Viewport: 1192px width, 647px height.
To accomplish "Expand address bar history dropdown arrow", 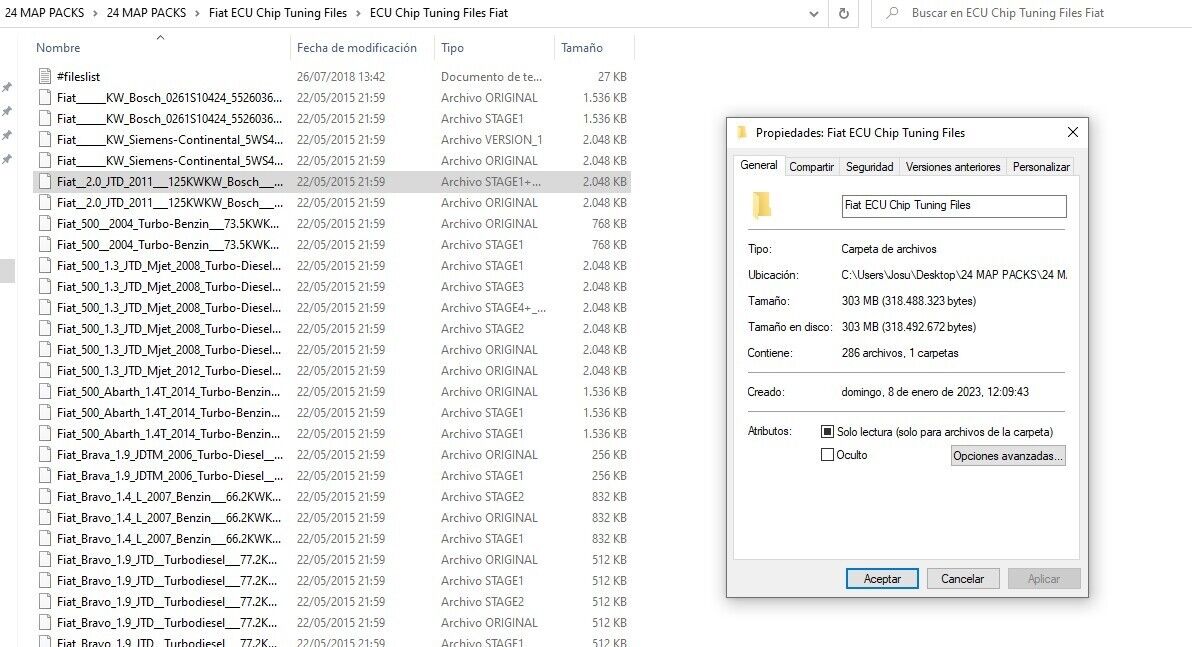I will pyautogui.click(x=813, y=14).
